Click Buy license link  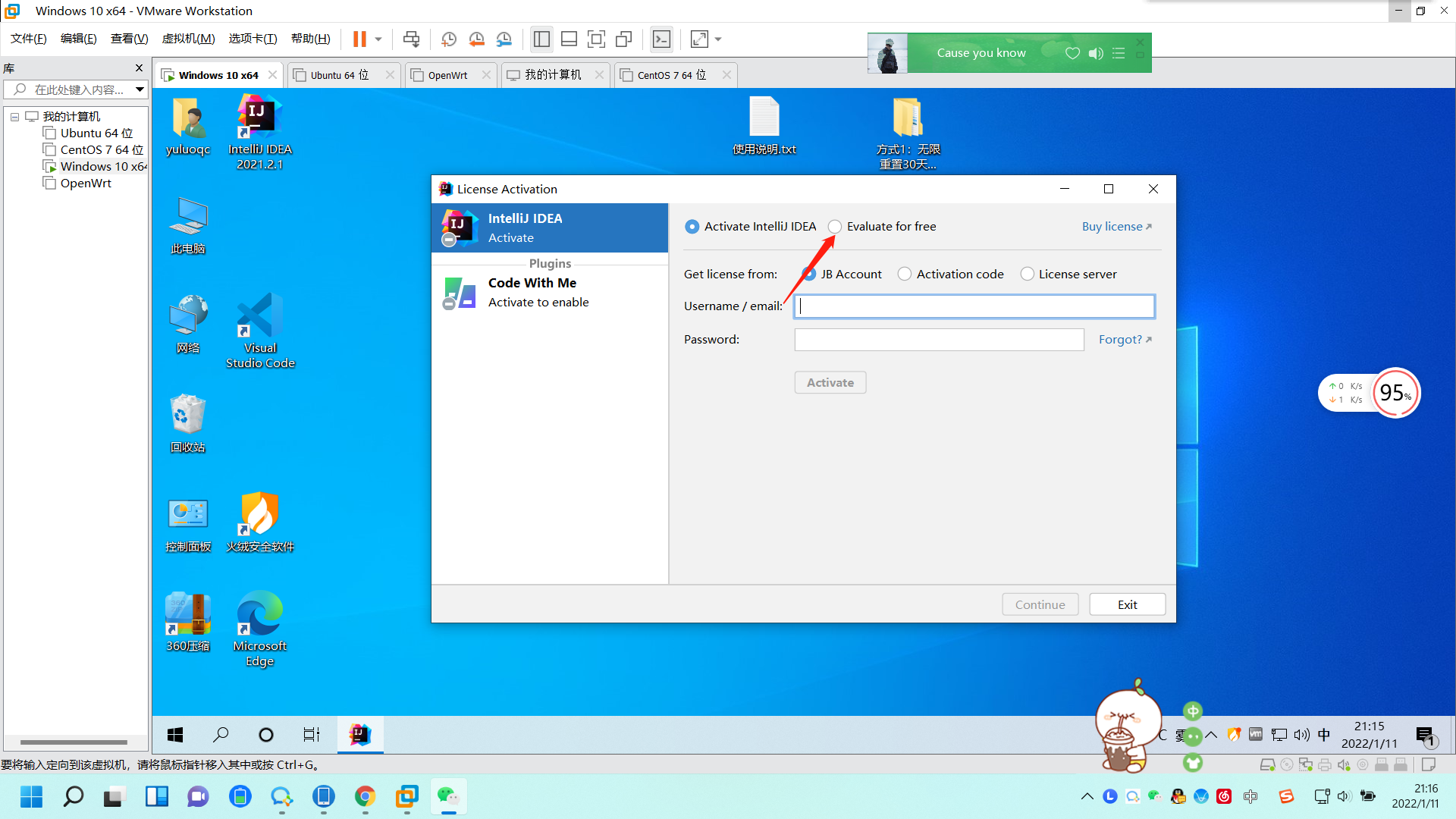(1116, 226)
